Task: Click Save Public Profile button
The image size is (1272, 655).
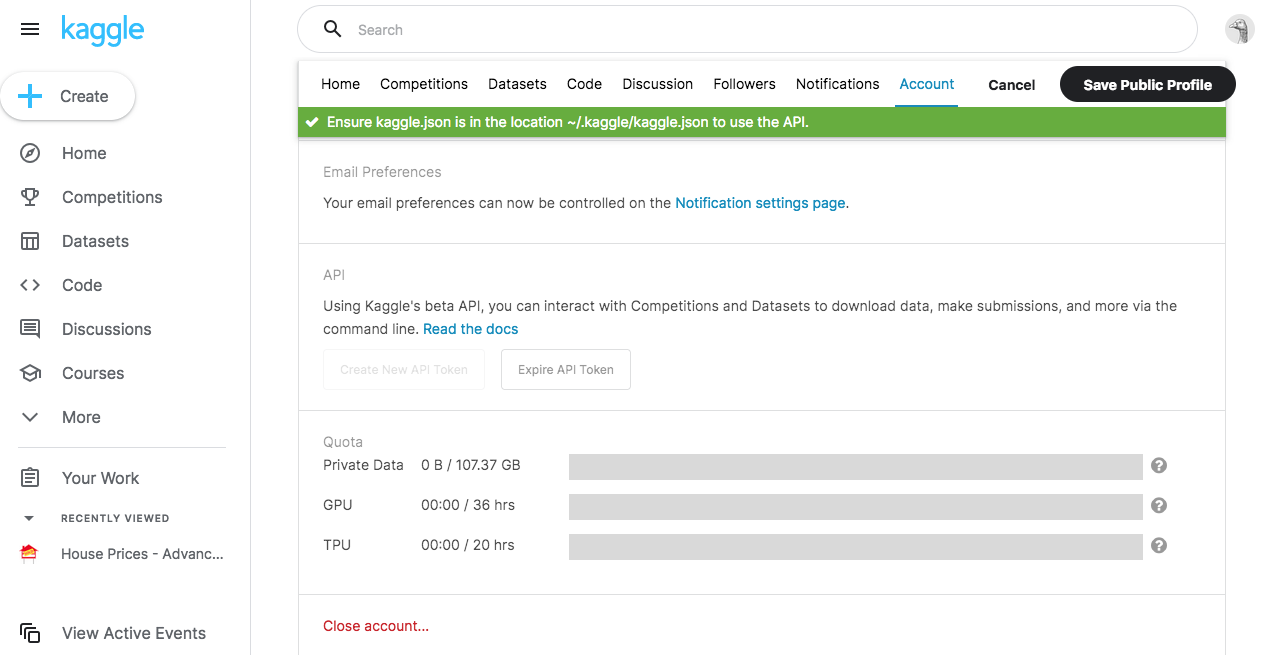Action: (1148, 85)
